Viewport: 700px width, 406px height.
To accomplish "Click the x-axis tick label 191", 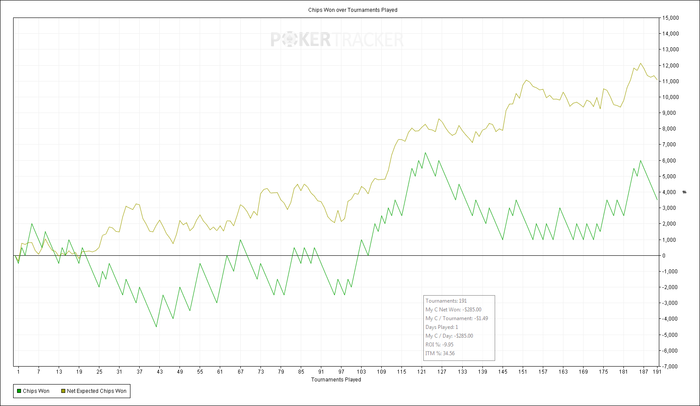I will tap(657, 372).
